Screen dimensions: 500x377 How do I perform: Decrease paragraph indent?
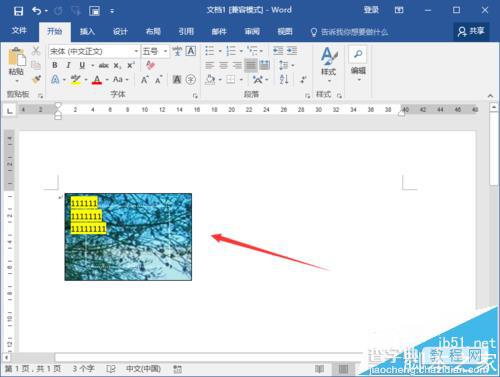pos(278,51)
